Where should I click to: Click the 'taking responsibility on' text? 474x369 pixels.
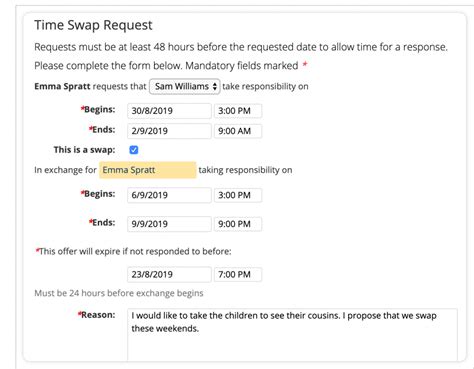(x=245, y=170)
